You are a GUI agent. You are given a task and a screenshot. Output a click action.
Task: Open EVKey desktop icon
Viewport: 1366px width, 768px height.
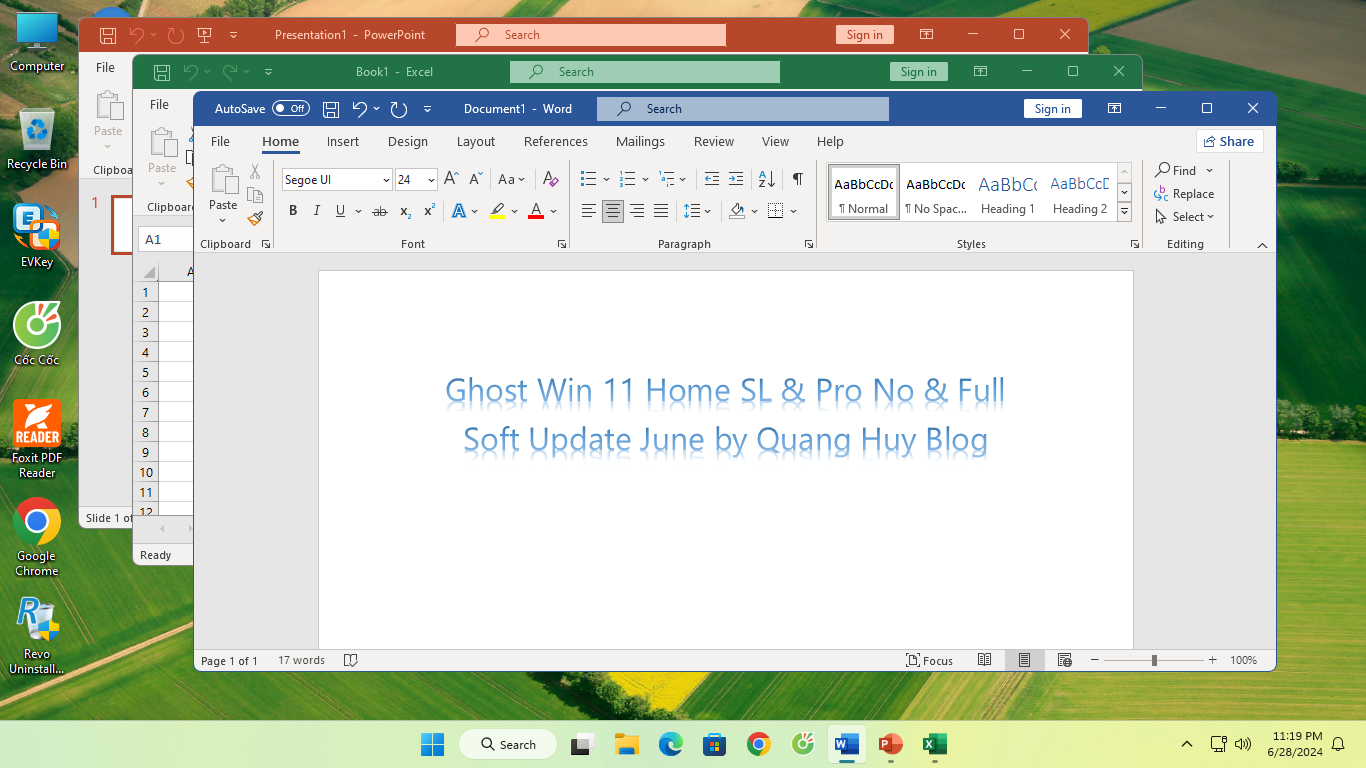coord(37,236)
